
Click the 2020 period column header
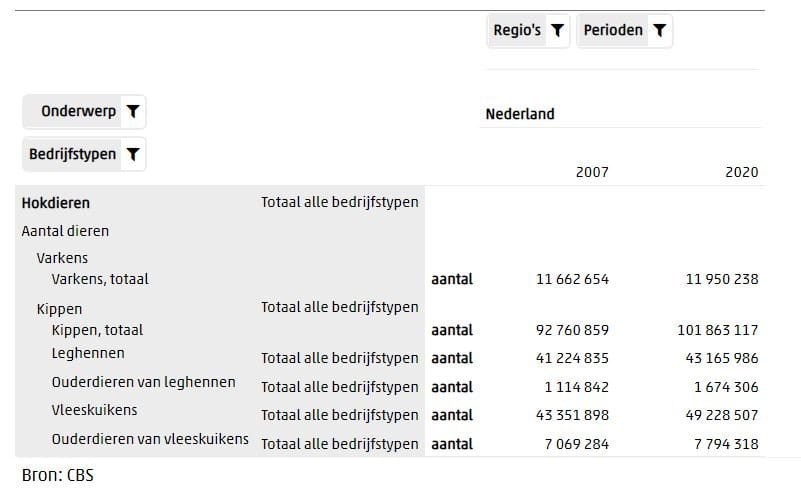[x=741, y=172]
